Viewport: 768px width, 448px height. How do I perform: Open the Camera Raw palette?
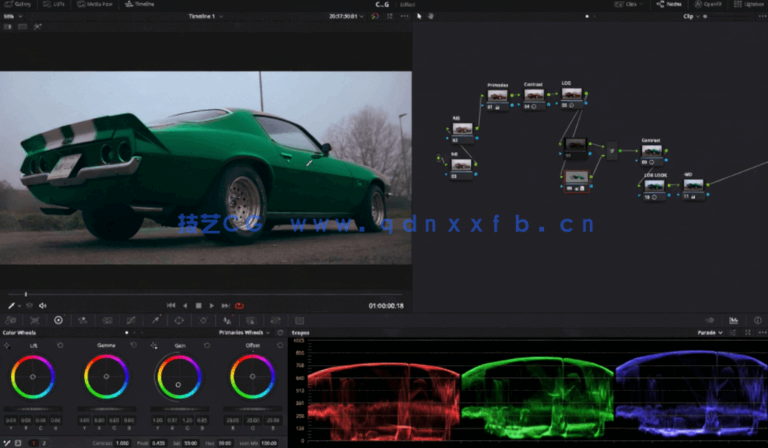coord(10,321)
